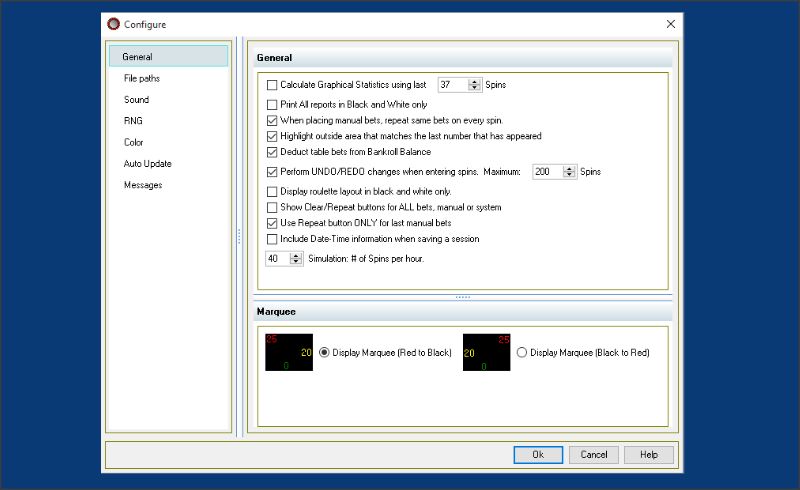
Task: Switch to the RNG settings
Action: [133, 121]
